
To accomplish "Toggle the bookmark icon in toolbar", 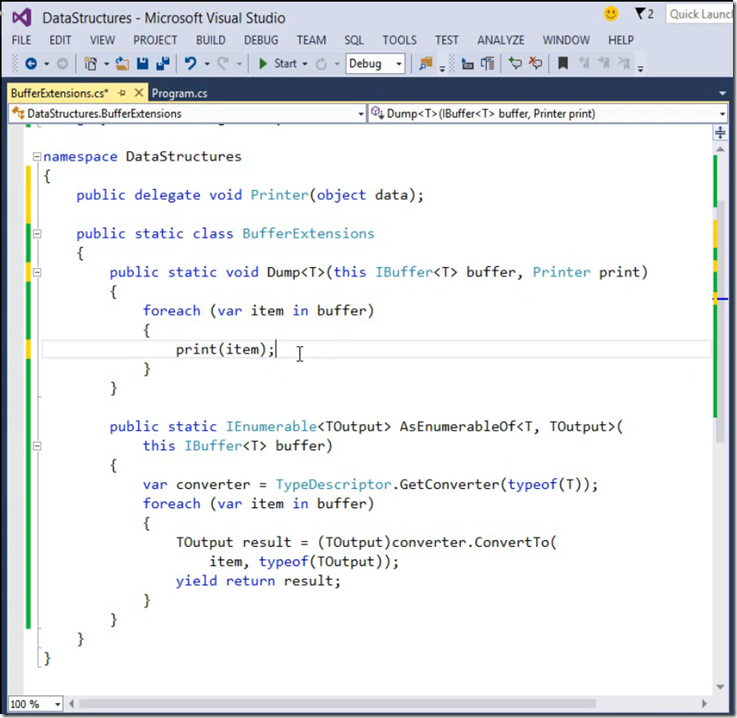I will click(563, 63).
